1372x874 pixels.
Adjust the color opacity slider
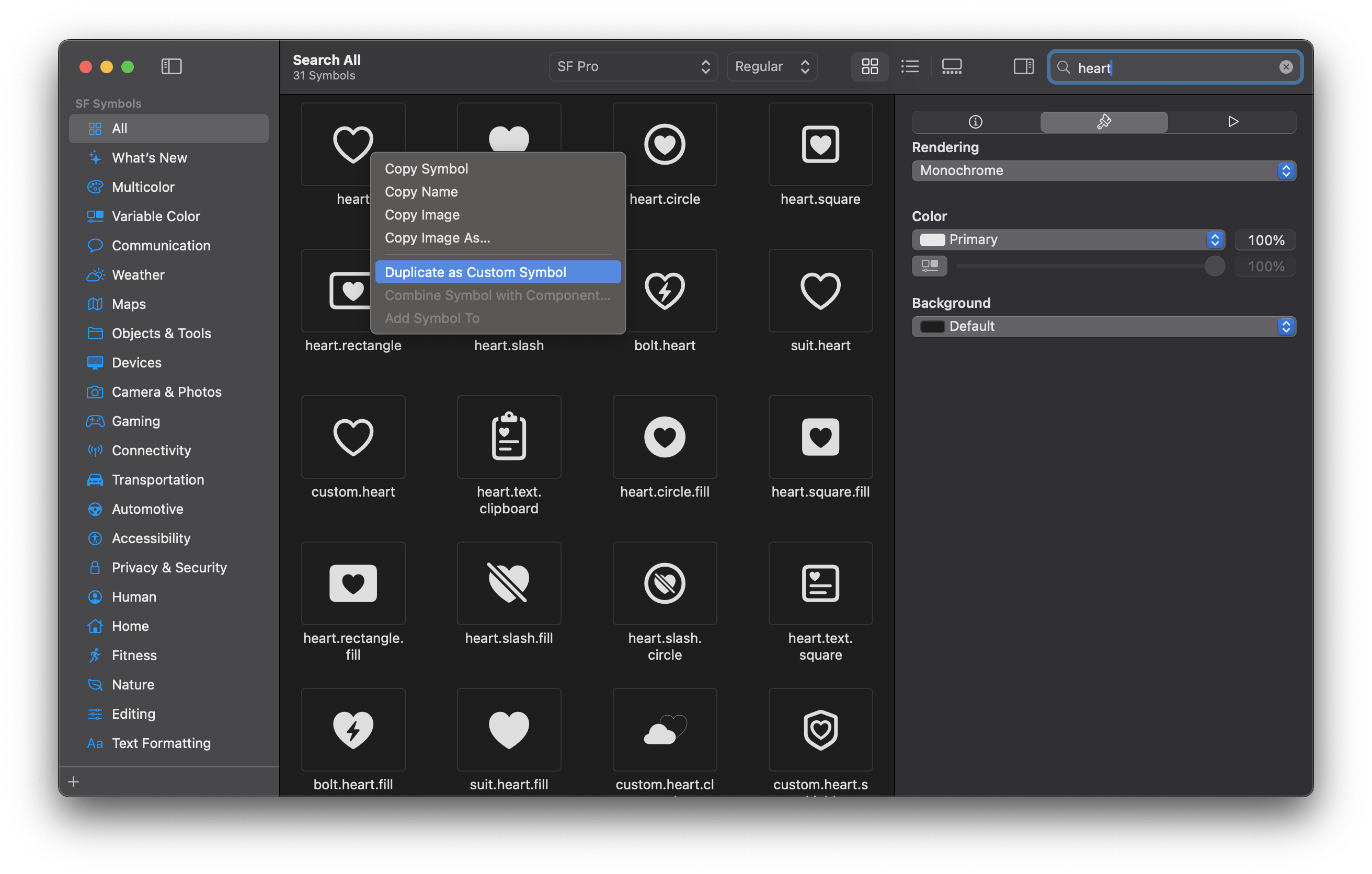point(1214,266)
